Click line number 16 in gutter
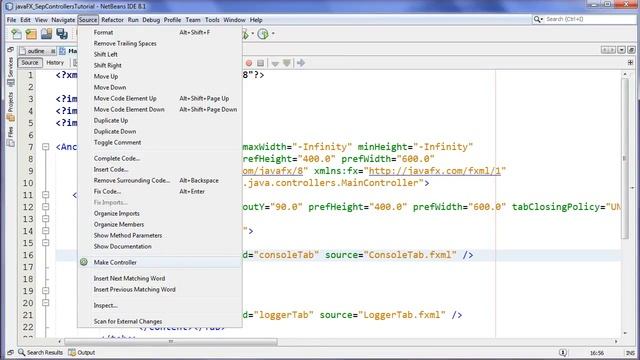This screenshot has height=360, width=640. click(28, 255)
